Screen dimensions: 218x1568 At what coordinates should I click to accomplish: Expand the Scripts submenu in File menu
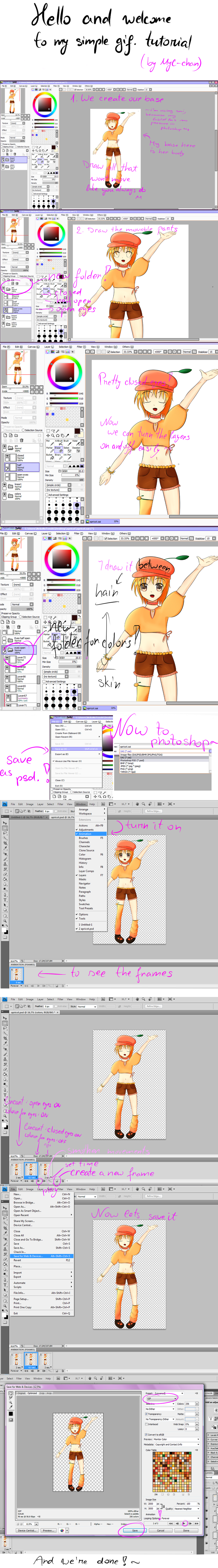(x=41, y=1287)
